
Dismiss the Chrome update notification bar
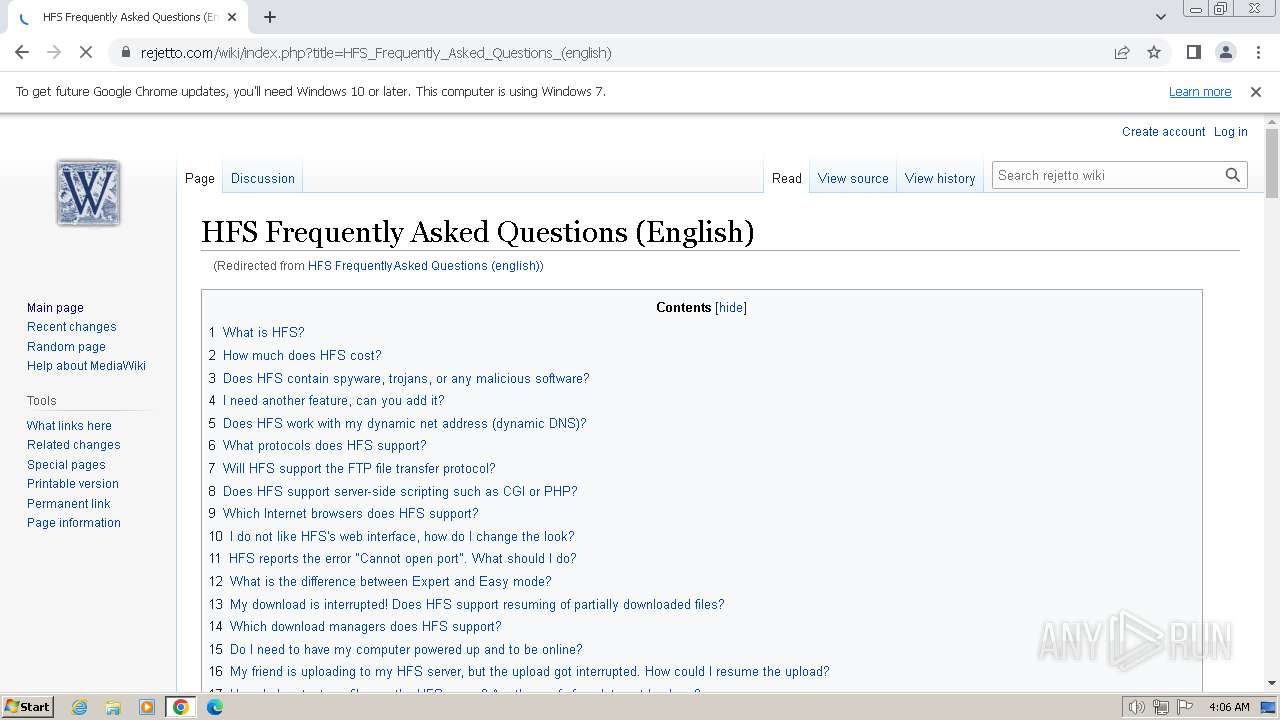[x=1256, y=92]
